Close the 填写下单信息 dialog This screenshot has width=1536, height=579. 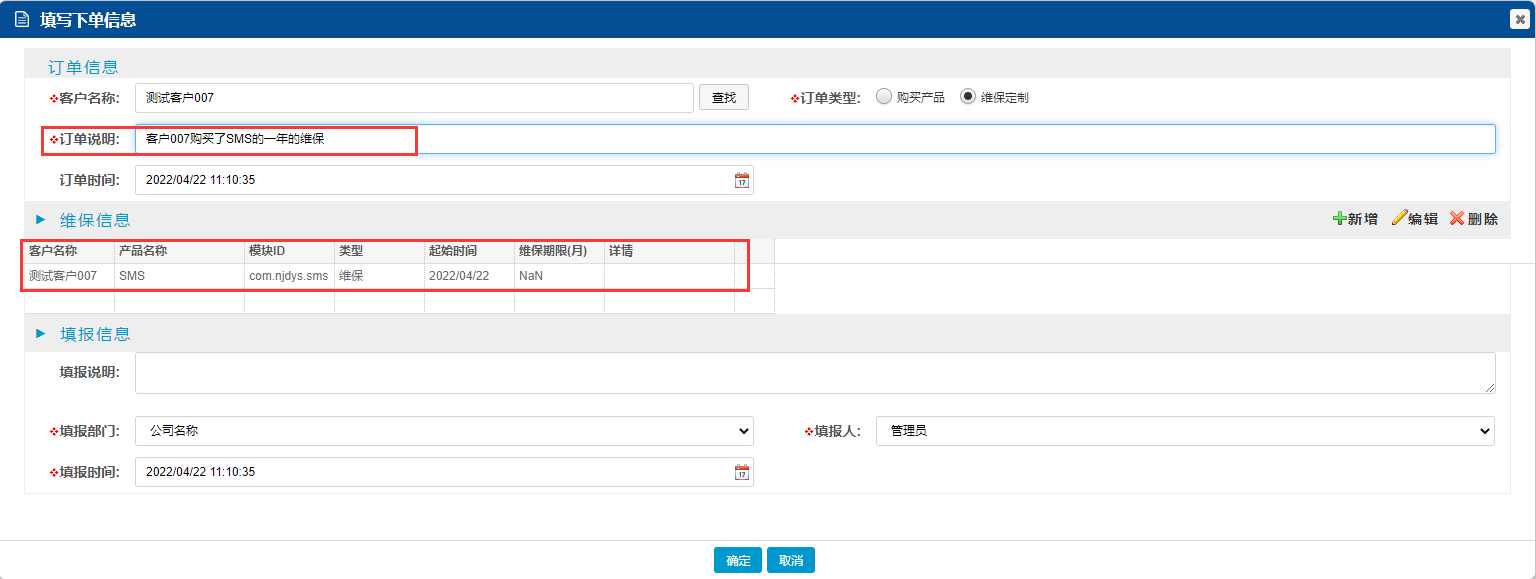[1520, 19]
